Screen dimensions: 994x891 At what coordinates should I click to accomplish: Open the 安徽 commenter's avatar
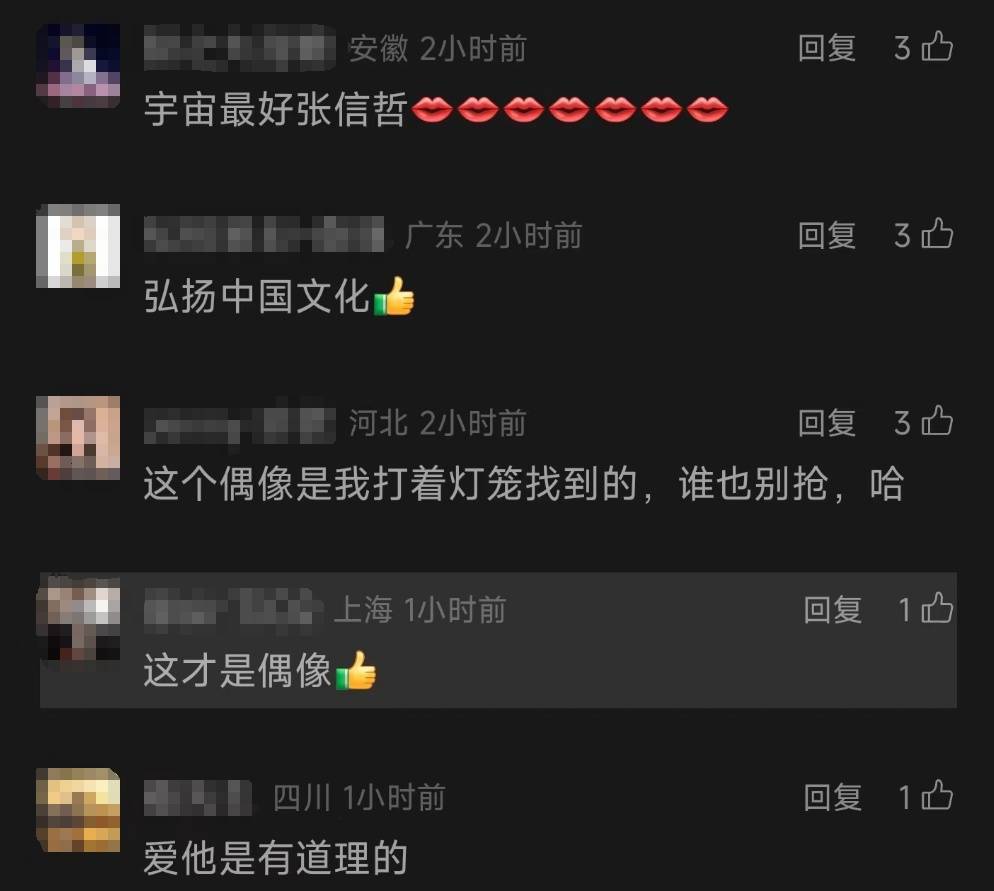tap(78, 66)
